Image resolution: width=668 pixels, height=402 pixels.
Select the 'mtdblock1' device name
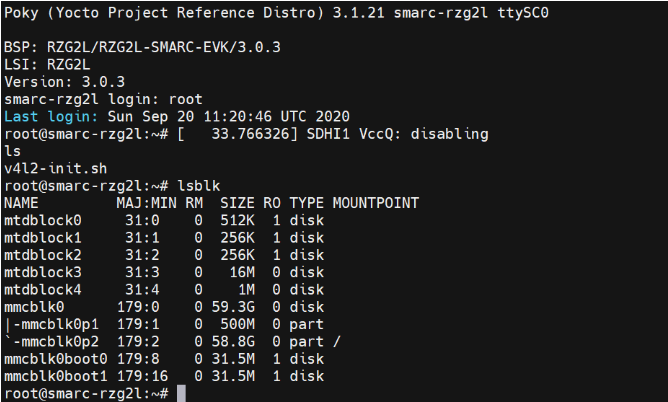43,238
